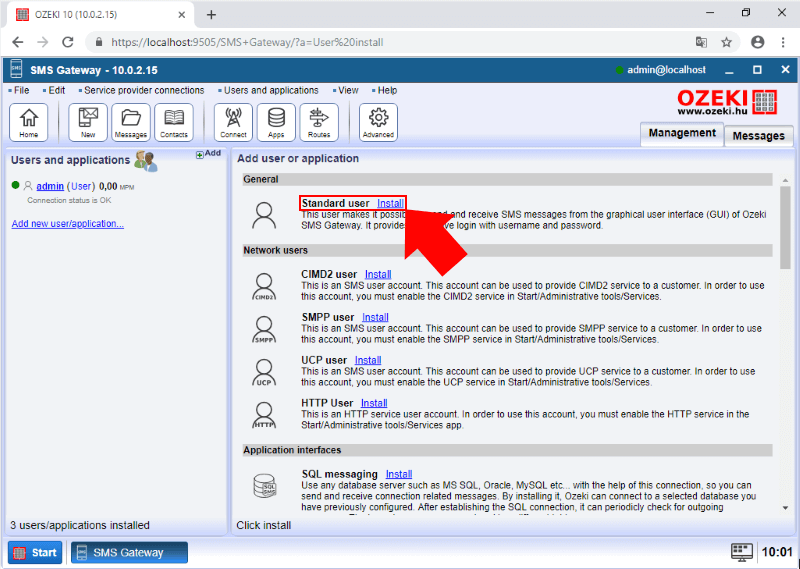Open the Routes signpost toolbar icon

coord(319,122)
